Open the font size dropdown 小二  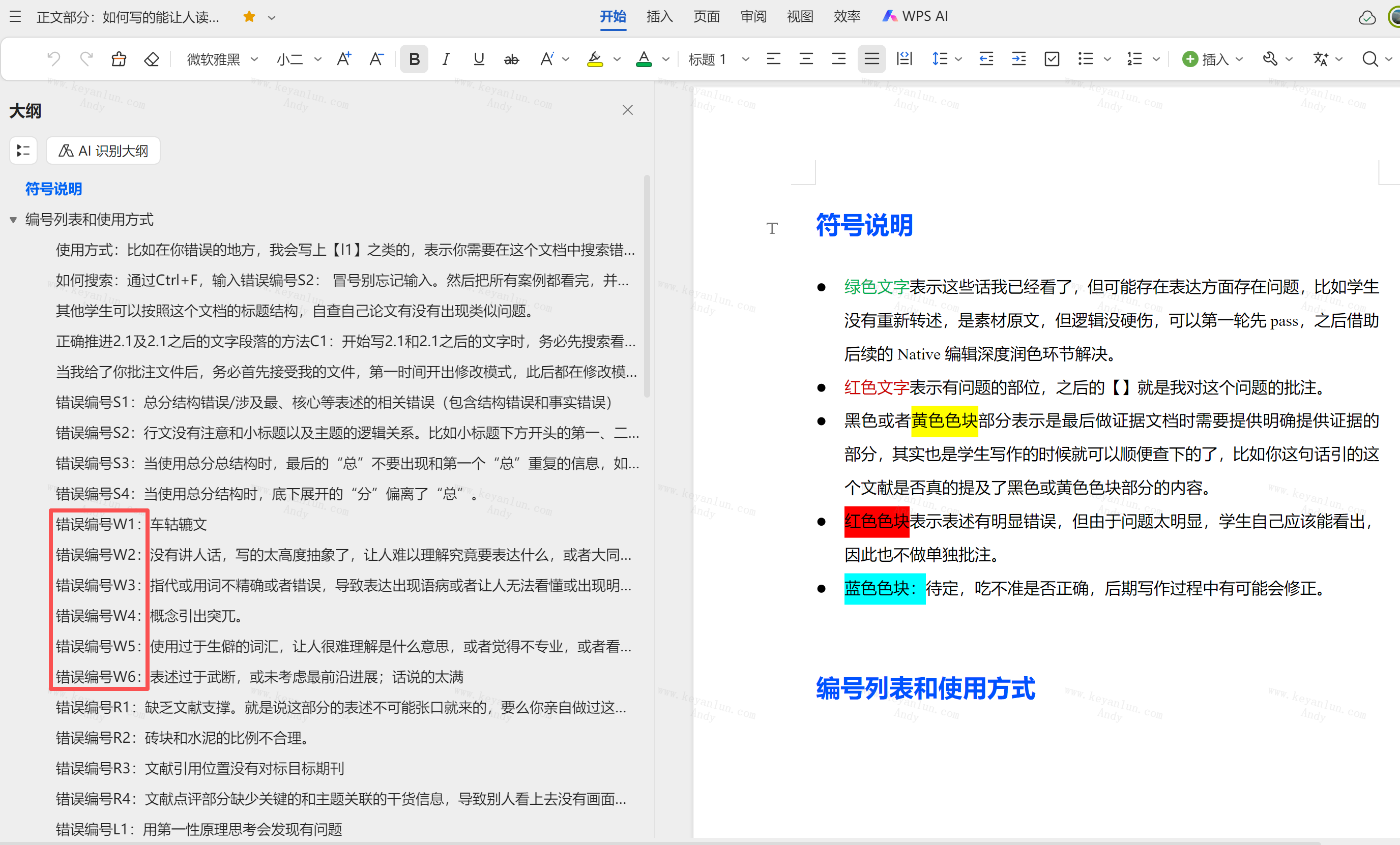click(x=298, y=59)
